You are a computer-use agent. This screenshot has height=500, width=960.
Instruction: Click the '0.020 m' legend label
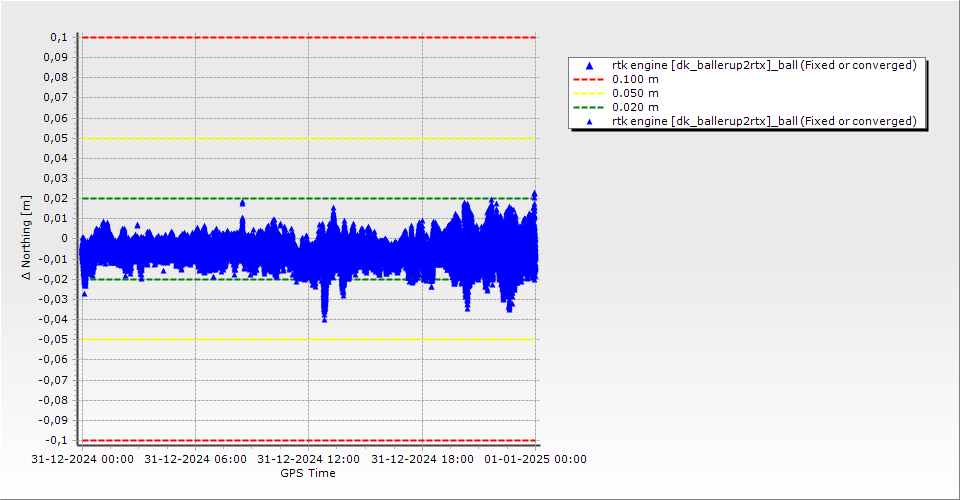[635, 108]
